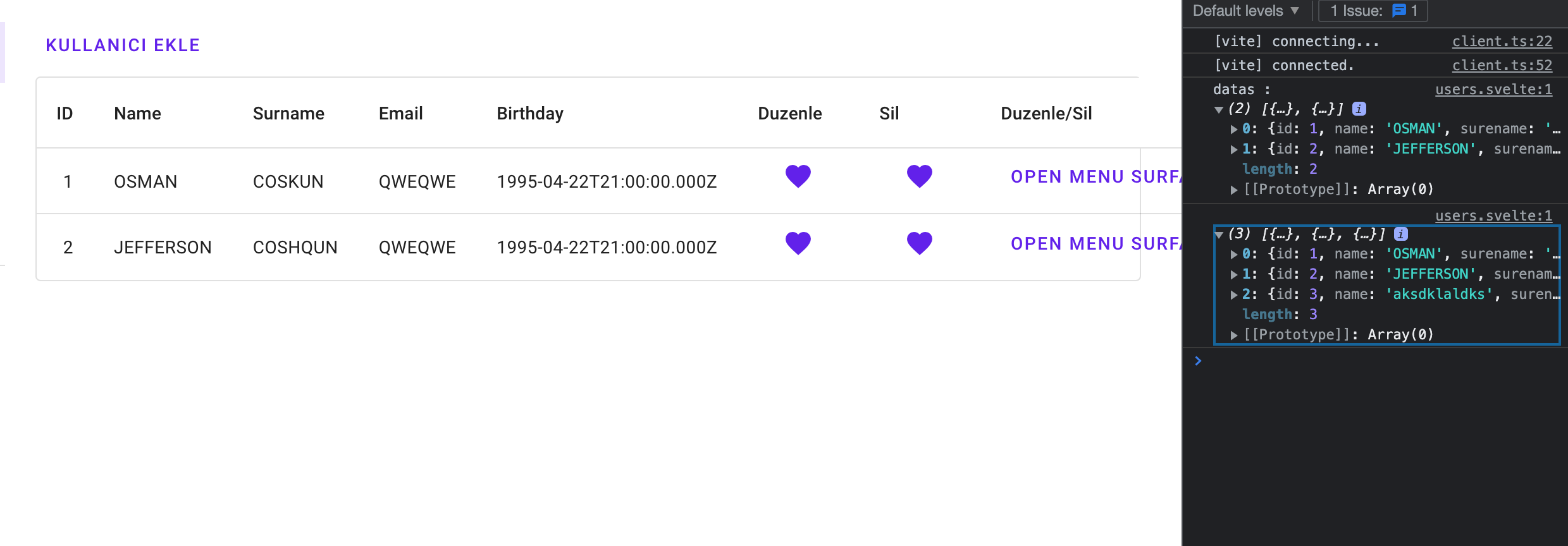Click the Duzenle heart icon for JEFFERSON
The image size is (1568, 546).
click(798, 243)
